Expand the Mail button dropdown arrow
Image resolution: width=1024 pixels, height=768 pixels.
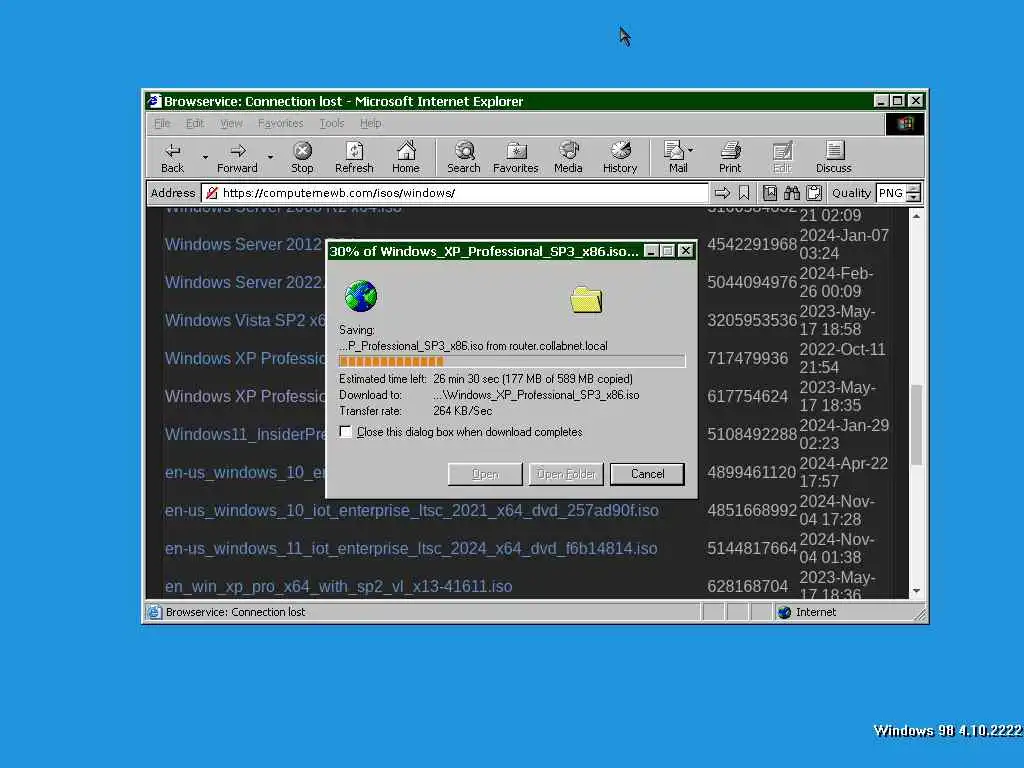[691, 150]
